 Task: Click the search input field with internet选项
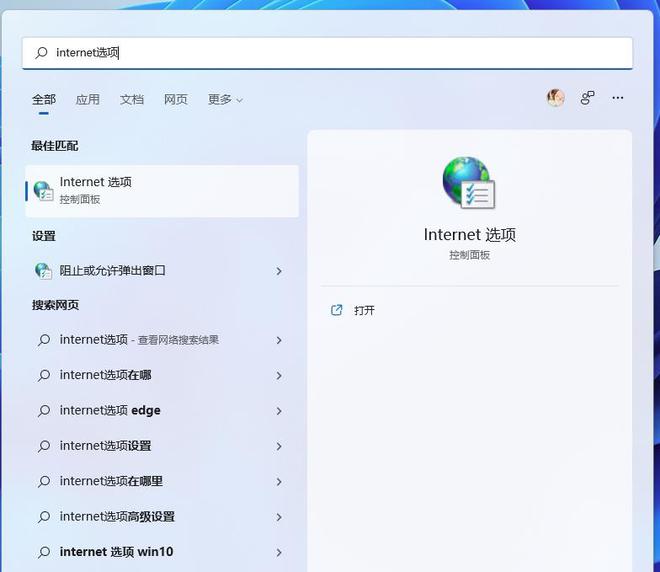[327, 53]
